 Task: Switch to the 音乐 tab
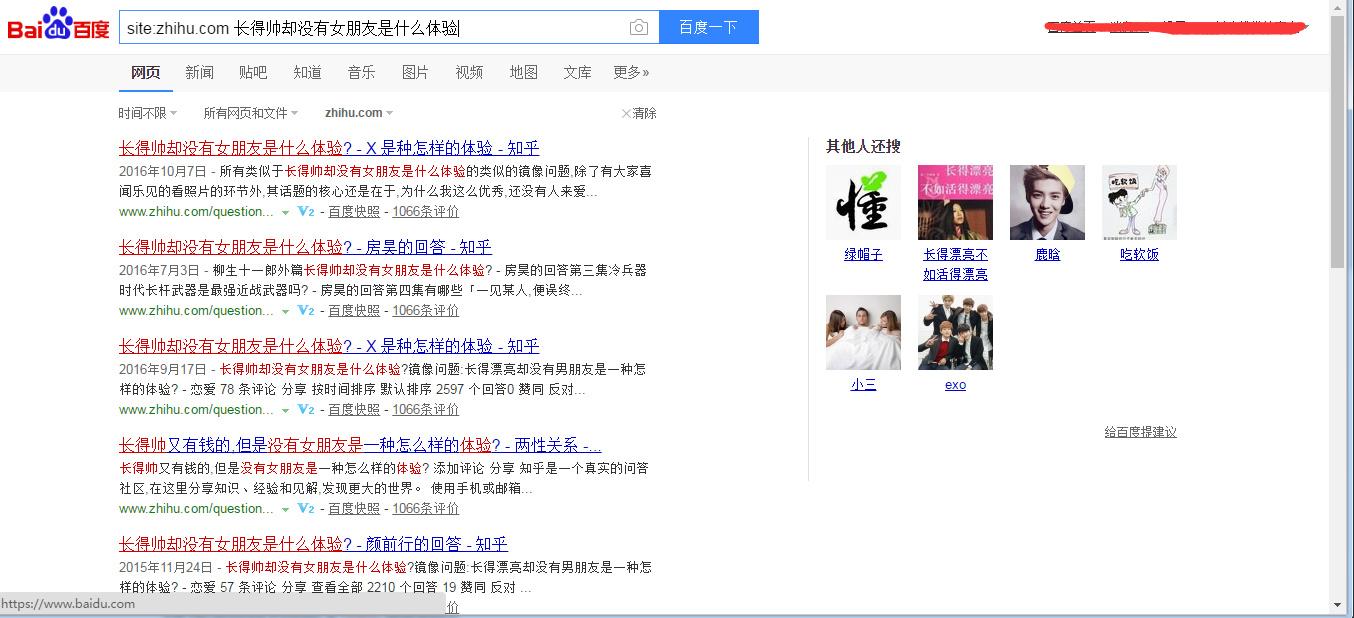[x=361, y=72]
